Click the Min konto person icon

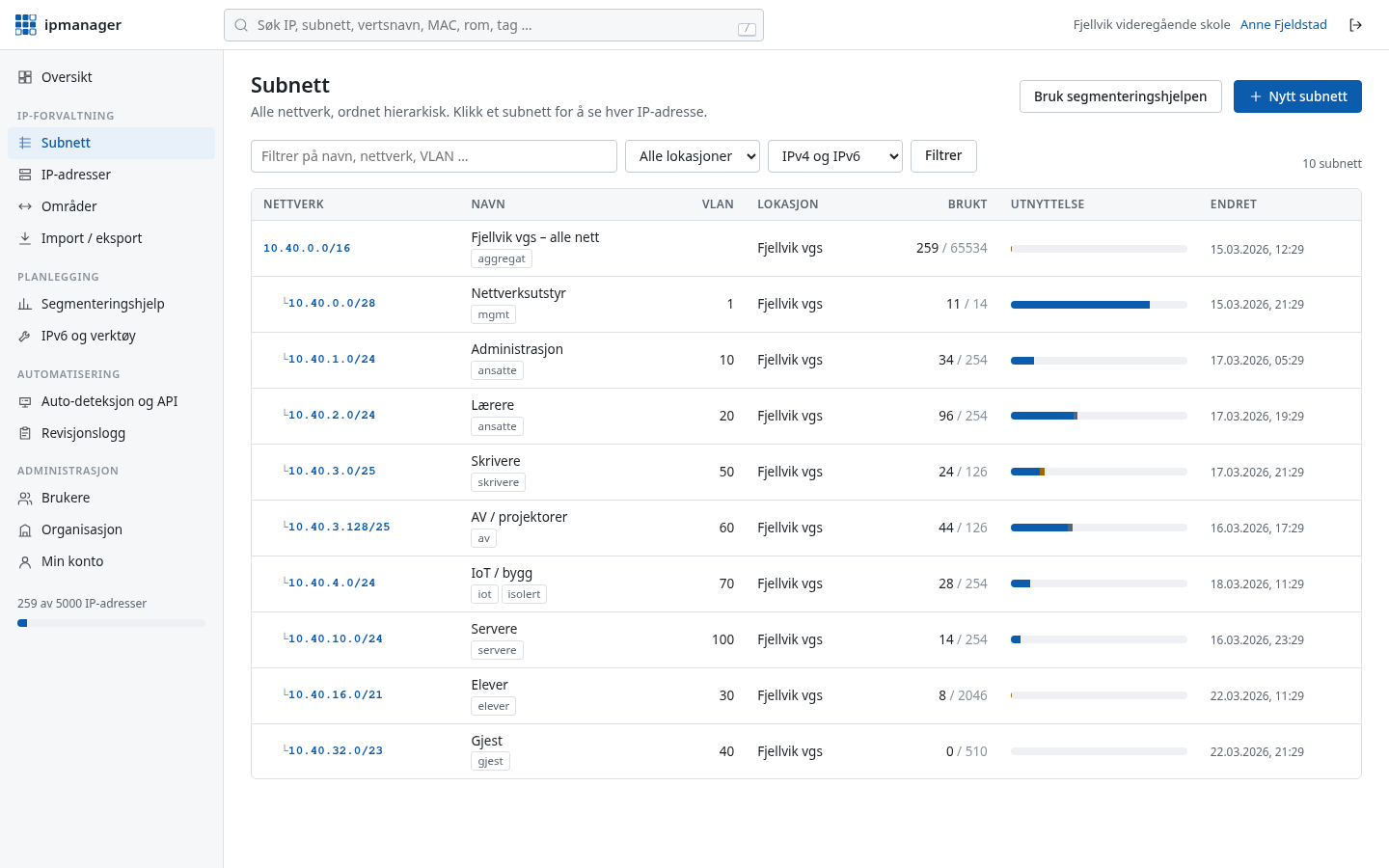(x=25, y=561)
